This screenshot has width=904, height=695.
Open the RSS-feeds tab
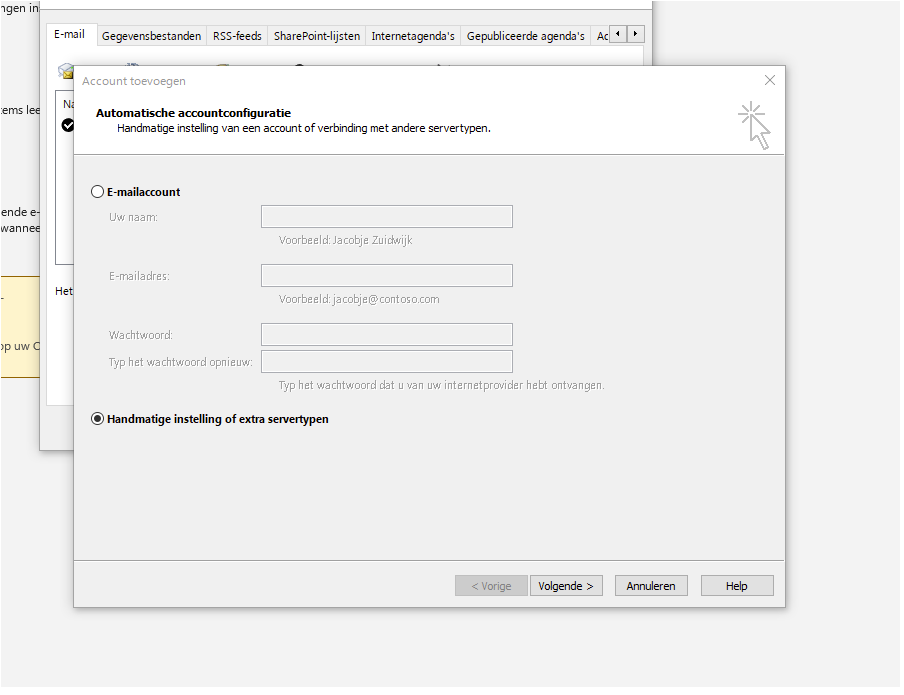point(237,36)
